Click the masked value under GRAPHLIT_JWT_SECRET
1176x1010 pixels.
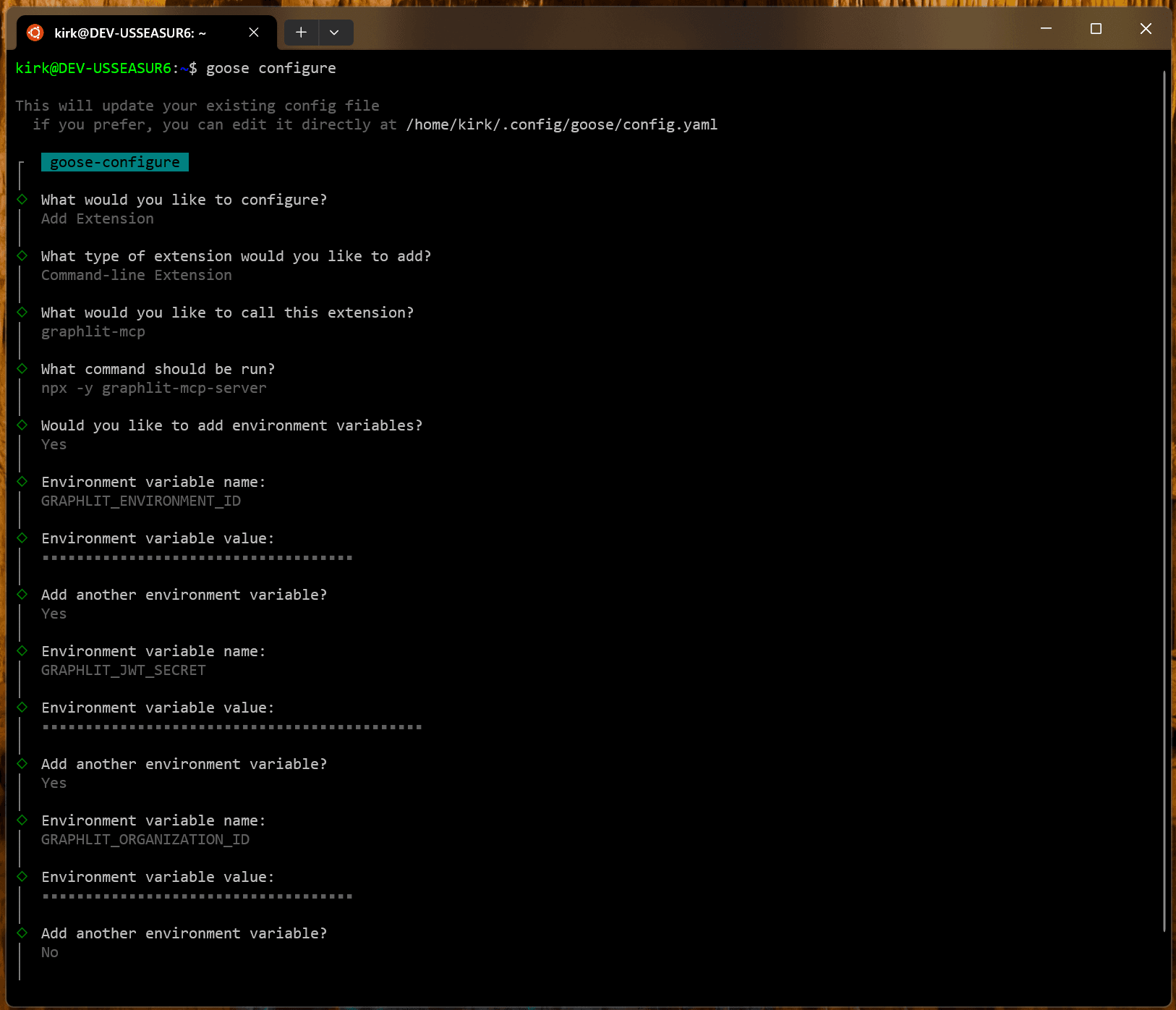pos(231,727)
